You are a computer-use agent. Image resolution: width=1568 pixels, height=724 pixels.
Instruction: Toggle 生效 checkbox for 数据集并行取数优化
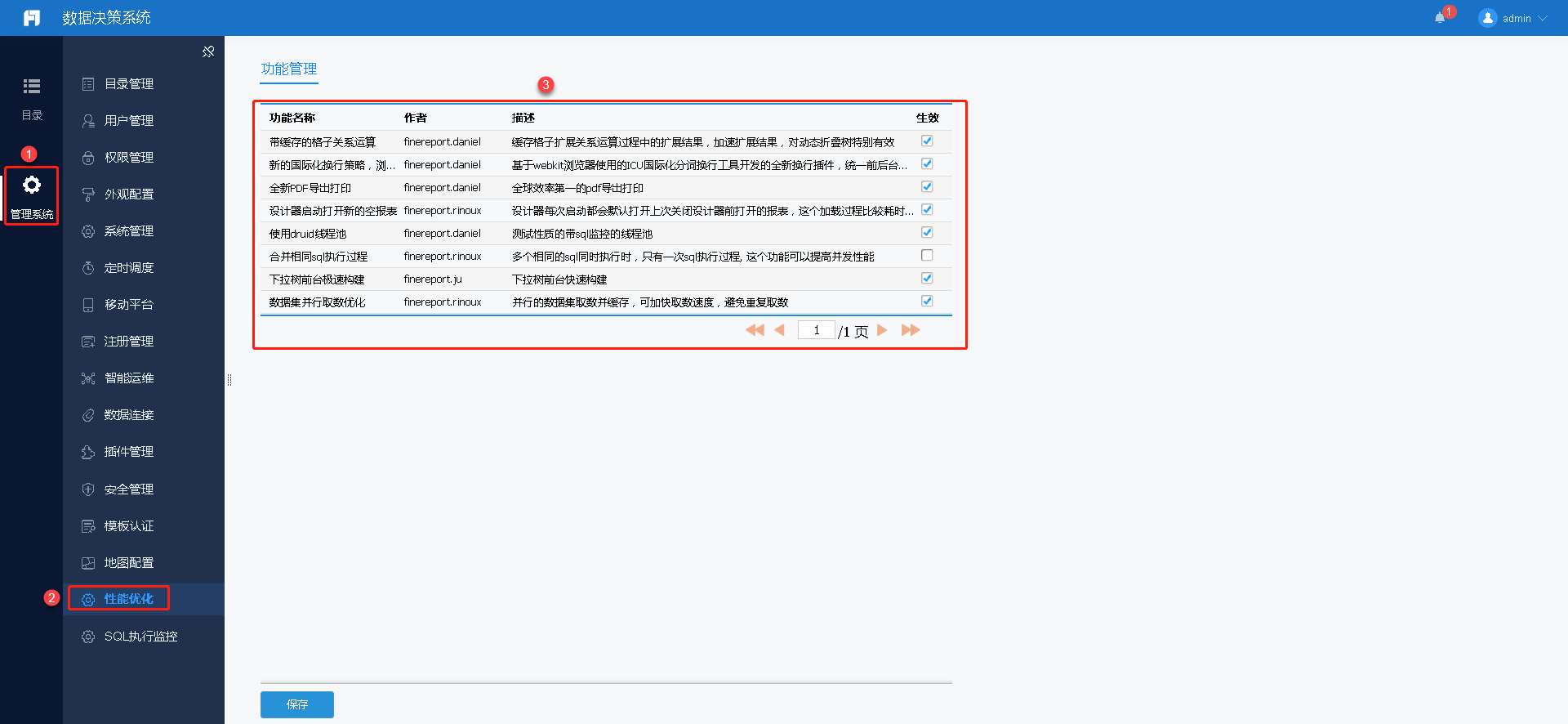click(927, 301)
